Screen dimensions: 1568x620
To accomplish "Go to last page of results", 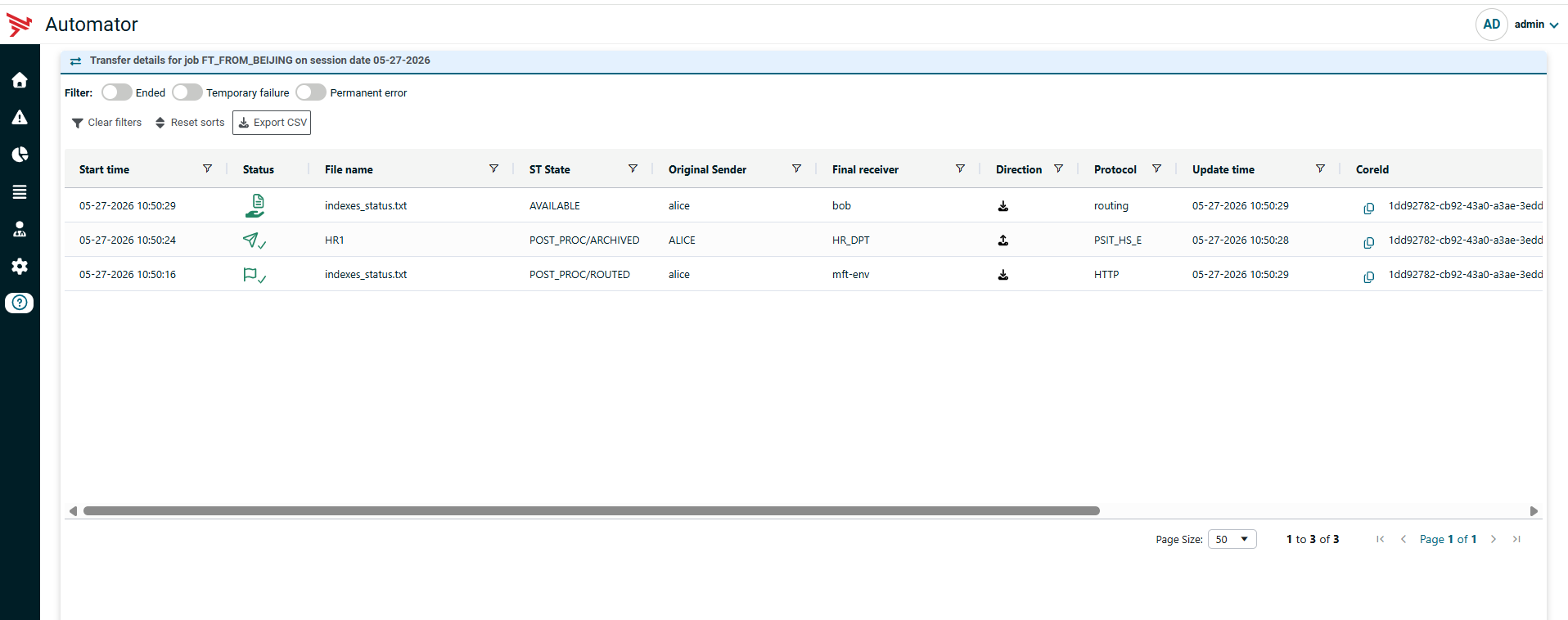I will 1516,539.
